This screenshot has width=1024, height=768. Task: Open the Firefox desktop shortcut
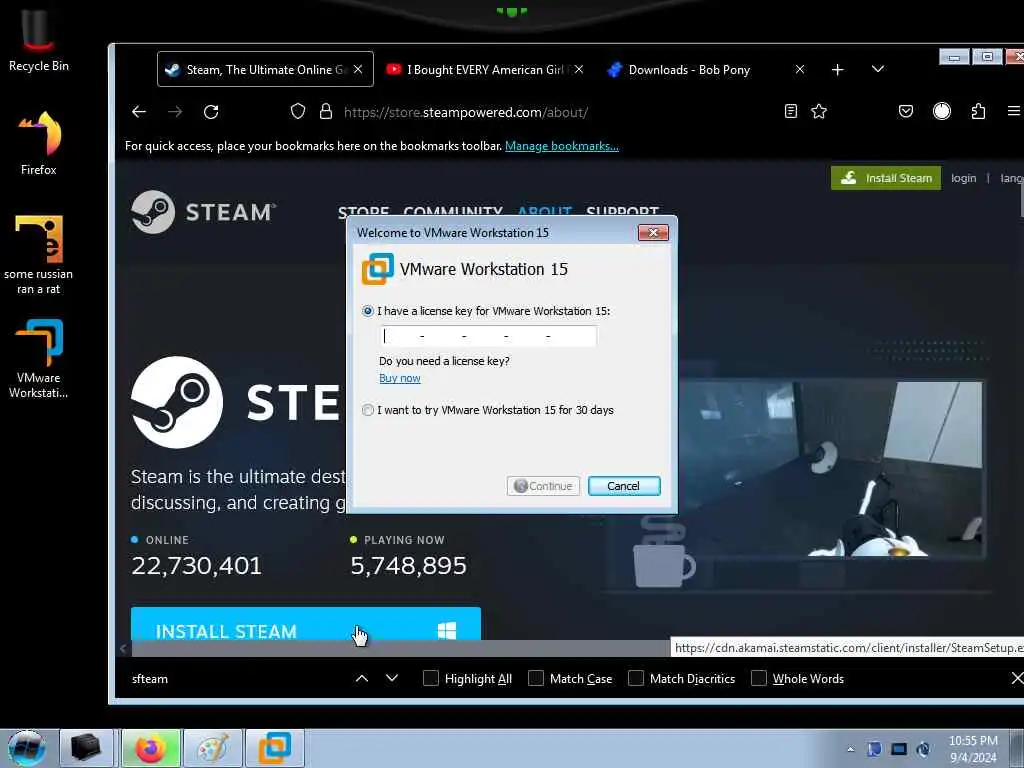point(39,143)
